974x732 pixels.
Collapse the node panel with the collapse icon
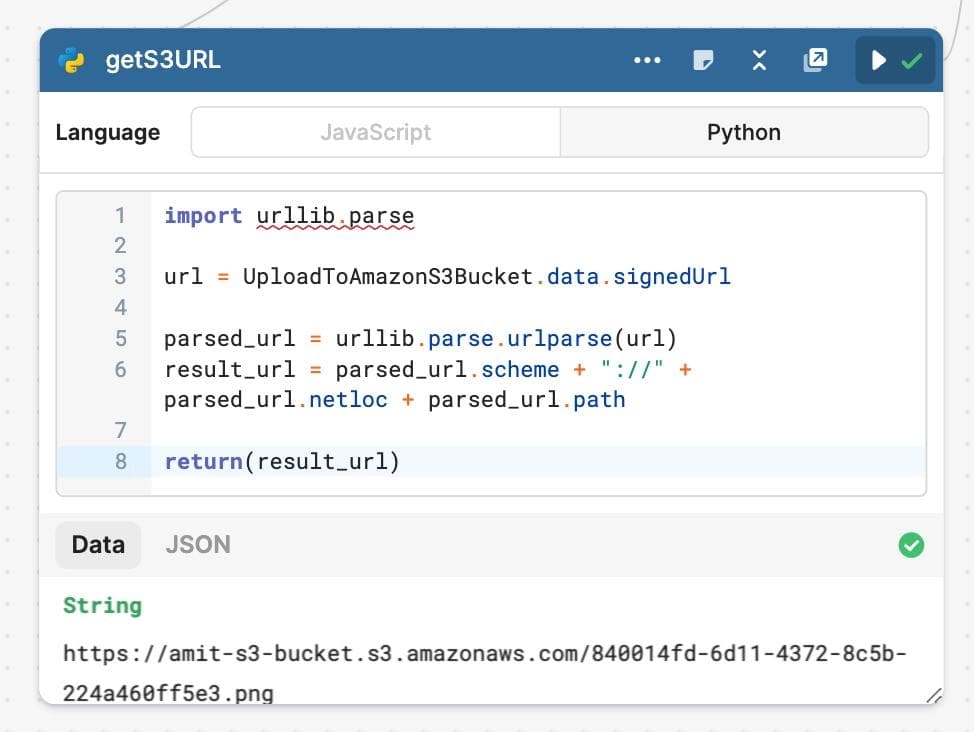pyautogui.click(x=759, y=60)
